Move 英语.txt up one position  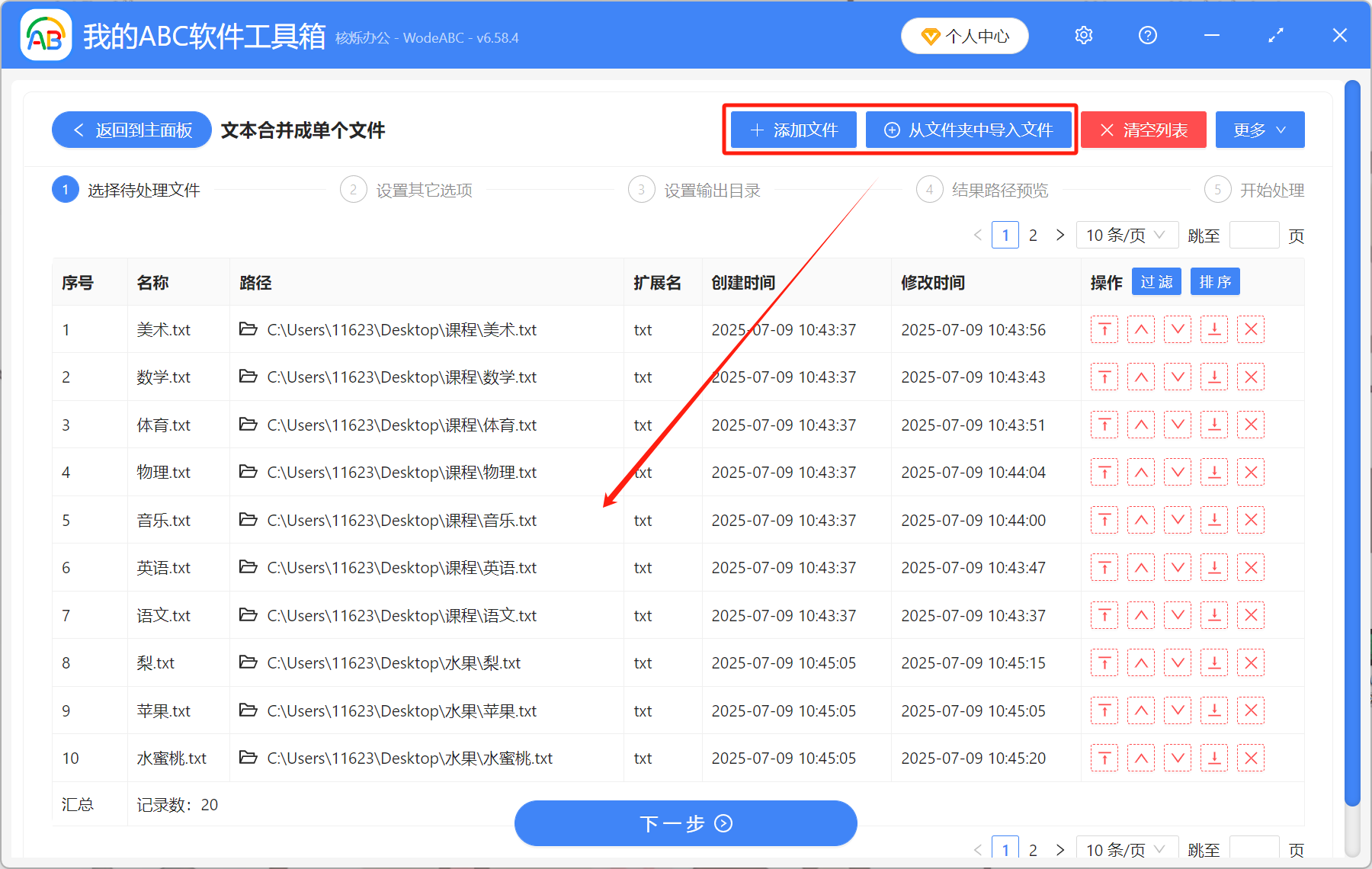[1141, 567]
